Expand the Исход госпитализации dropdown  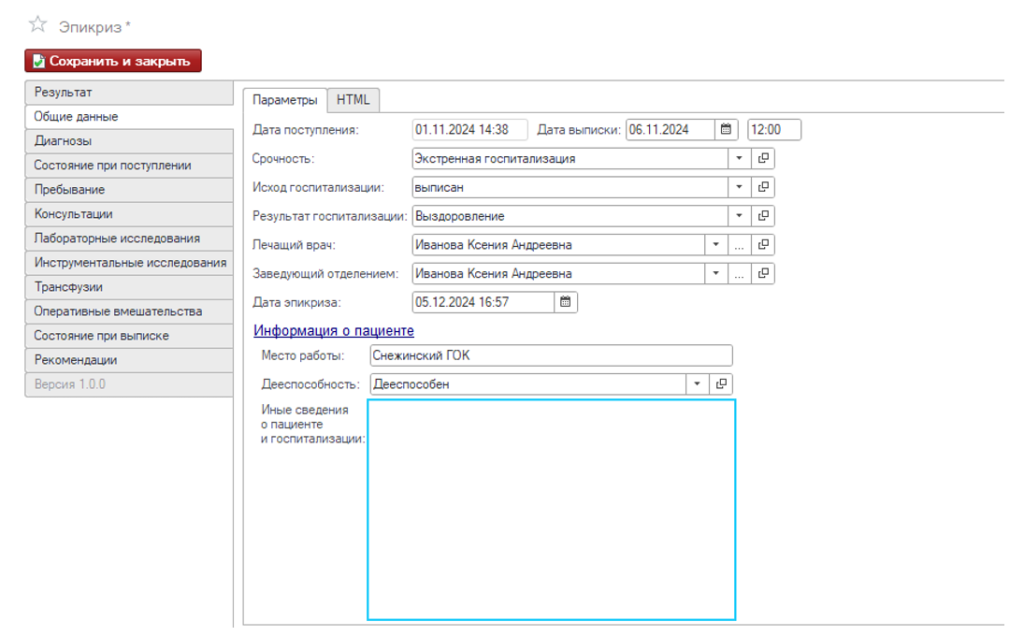pyautogui.click(x=739, y=187)
